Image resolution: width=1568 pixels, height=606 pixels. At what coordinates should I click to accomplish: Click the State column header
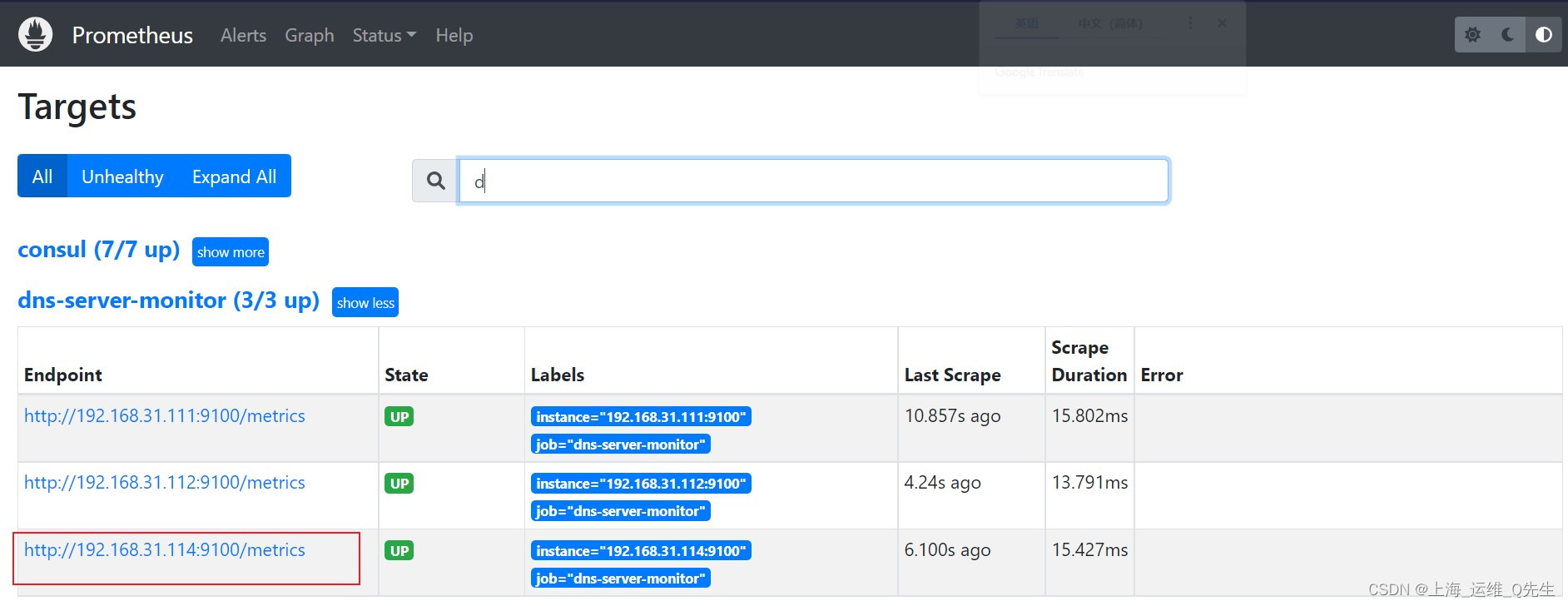click(406, 375)
